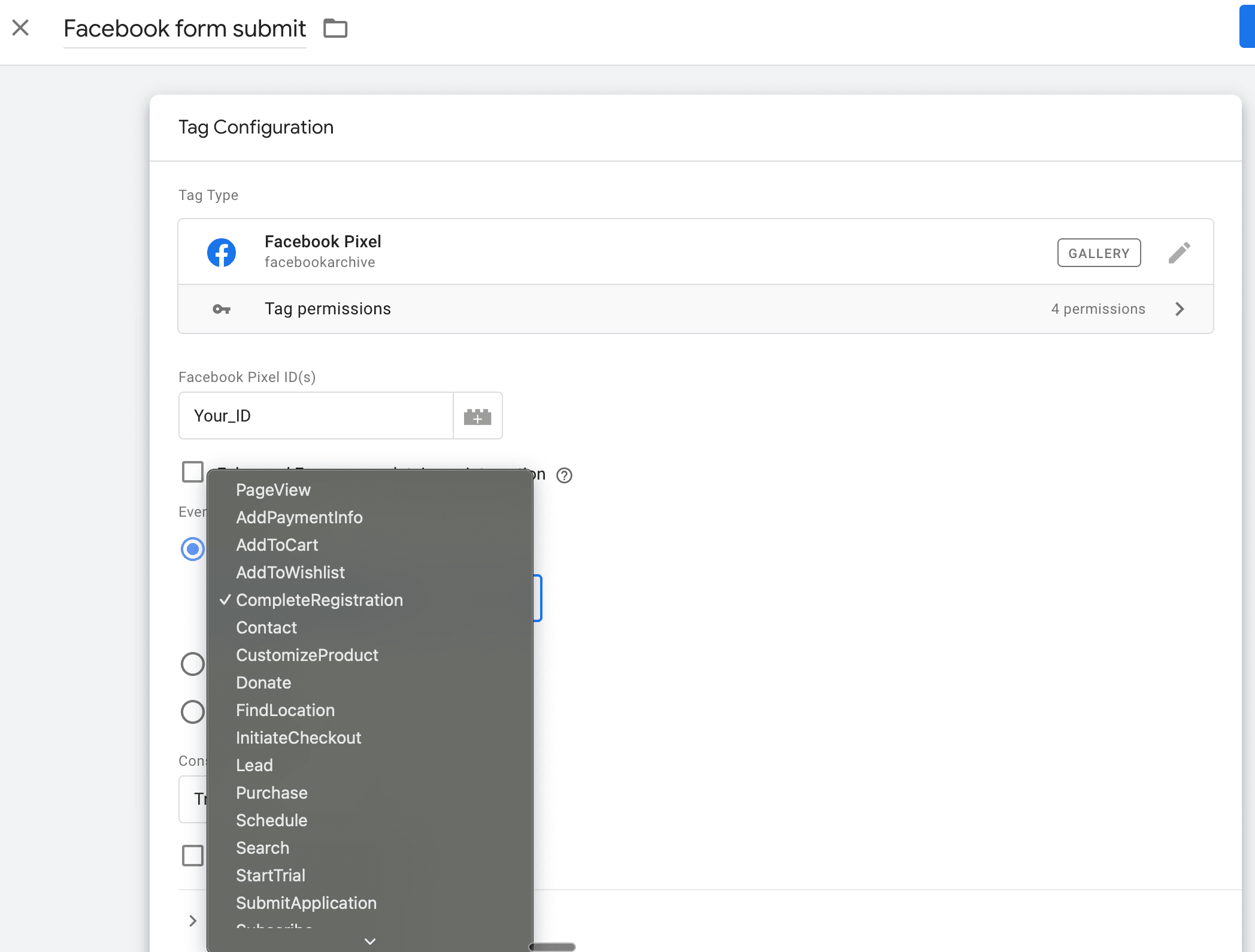Screen dimensions: 1255x952
Task: Click the down arrow to see more events
Action: (x=370, y=941)
